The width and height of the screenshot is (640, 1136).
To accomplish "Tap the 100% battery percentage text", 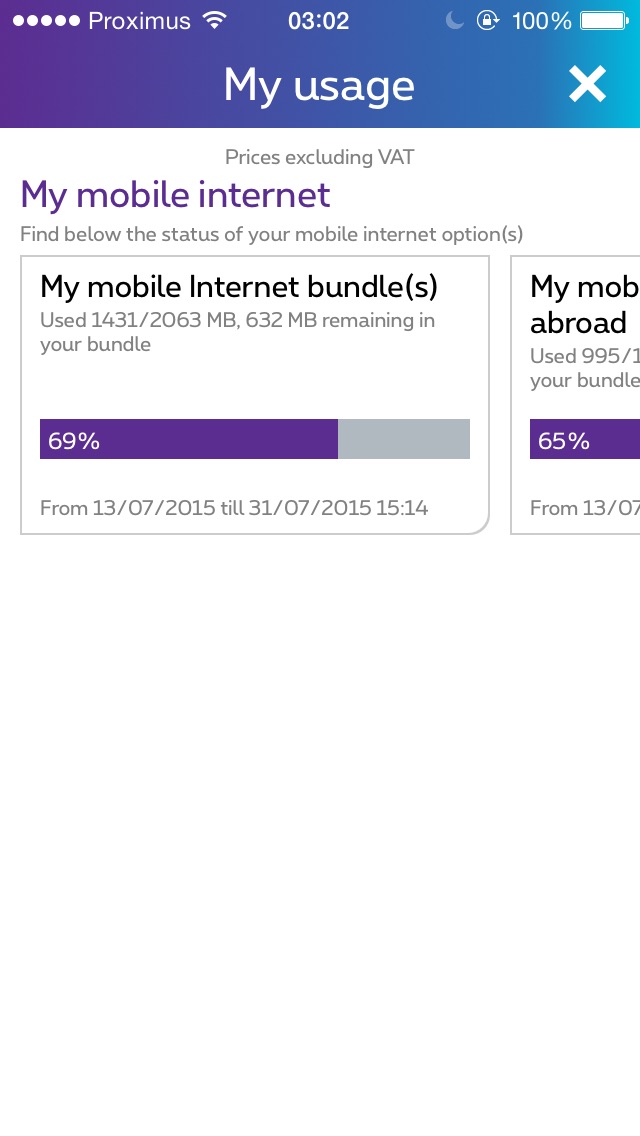I will click(x=541, y=21).
